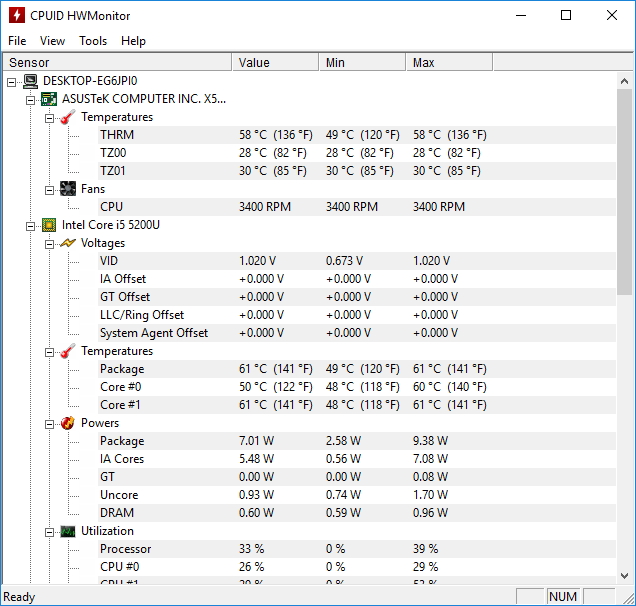Image resolution: width=636 pixels, height=606 pixels.
Task: Click the 3400 RPM fan Value cell
Action: point(265,207)
